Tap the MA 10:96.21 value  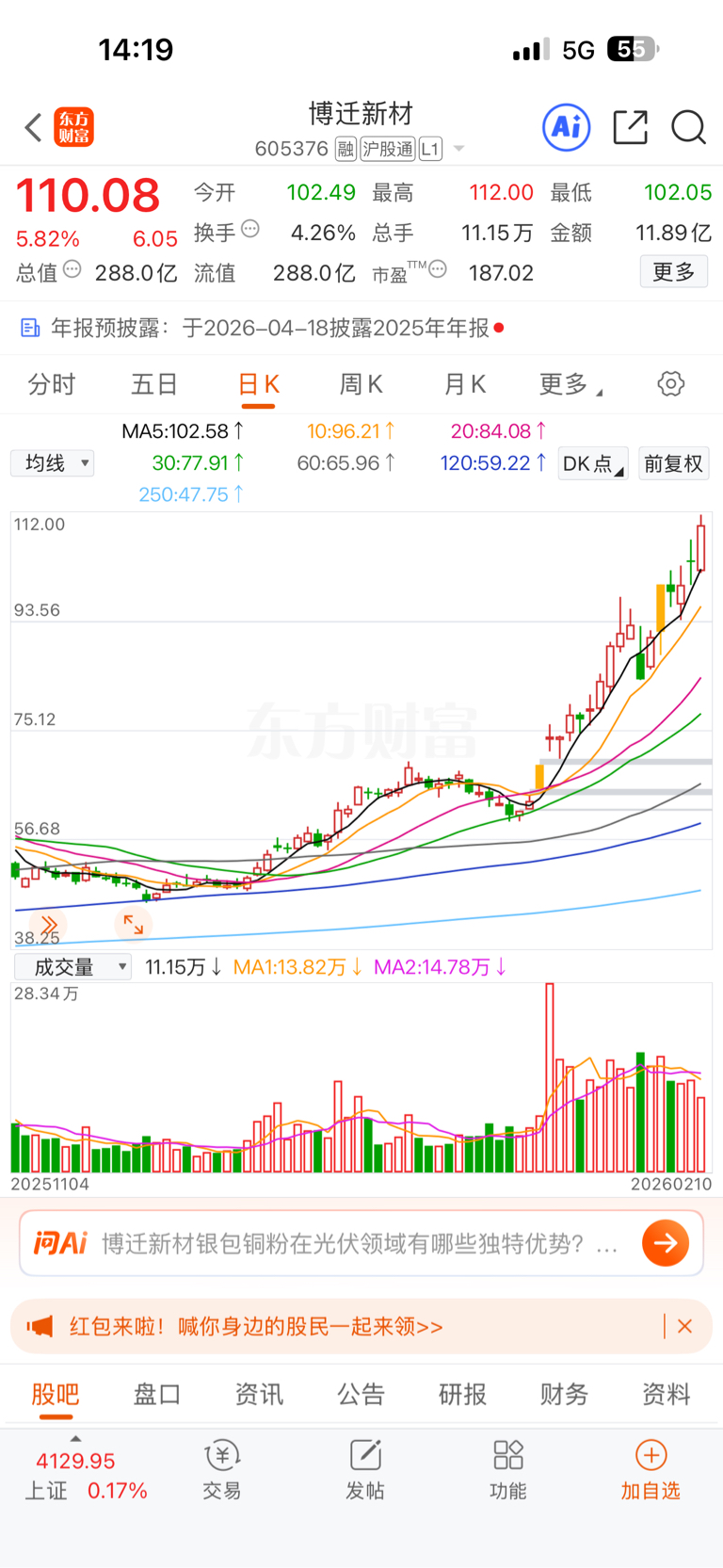click(350, 431)
